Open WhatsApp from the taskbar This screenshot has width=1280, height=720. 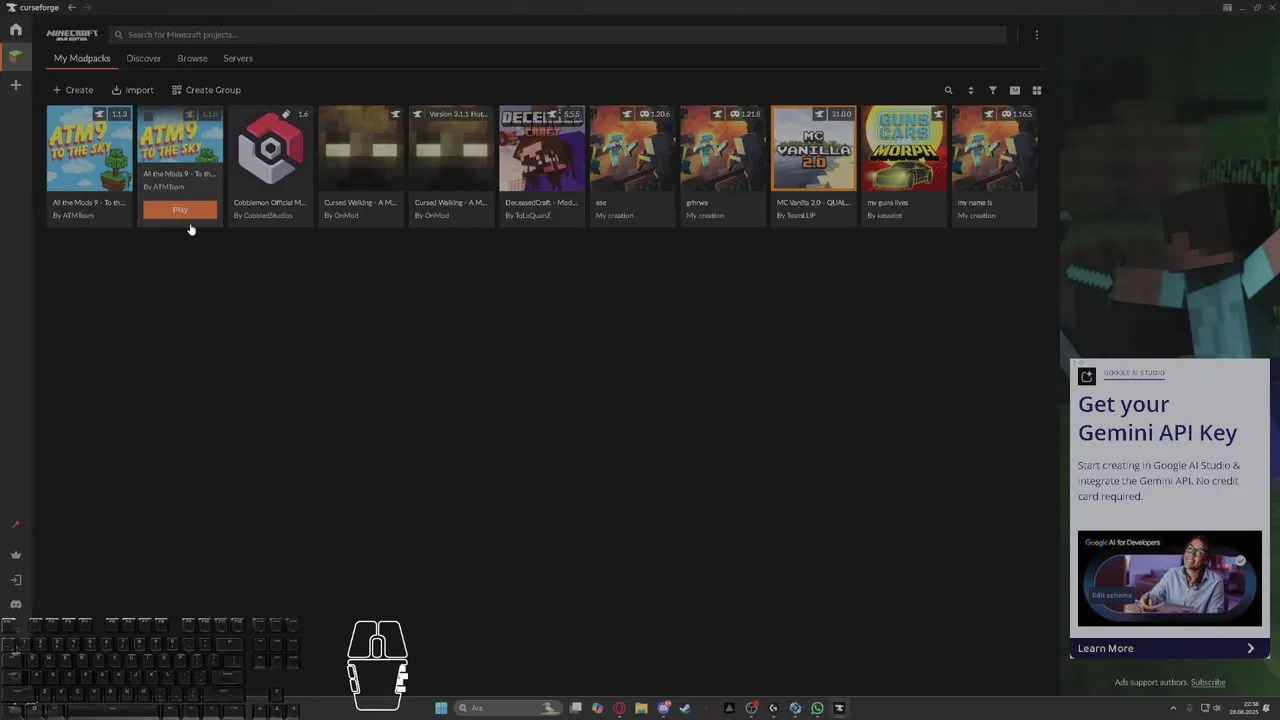coord(817,708)
